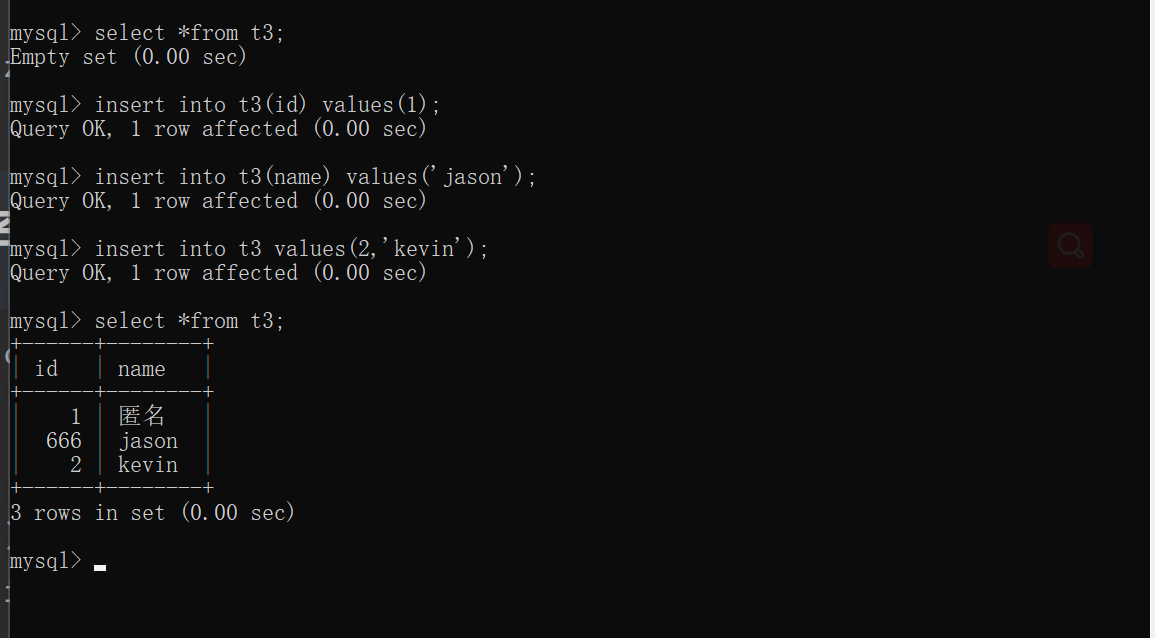Click the '3 rows in set' result line
The image size is (1155, 638).
click(152, 513)
